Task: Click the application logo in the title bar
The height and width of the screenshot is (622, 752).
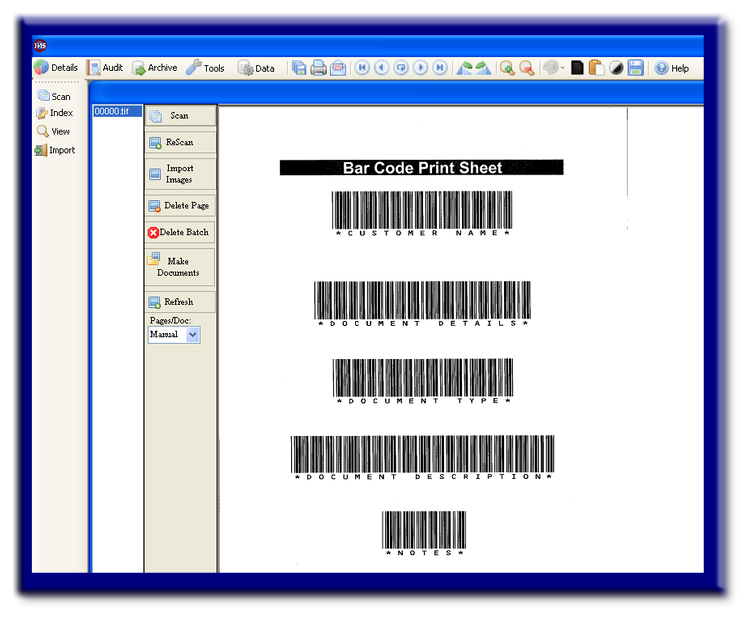Action: (40, 46)
